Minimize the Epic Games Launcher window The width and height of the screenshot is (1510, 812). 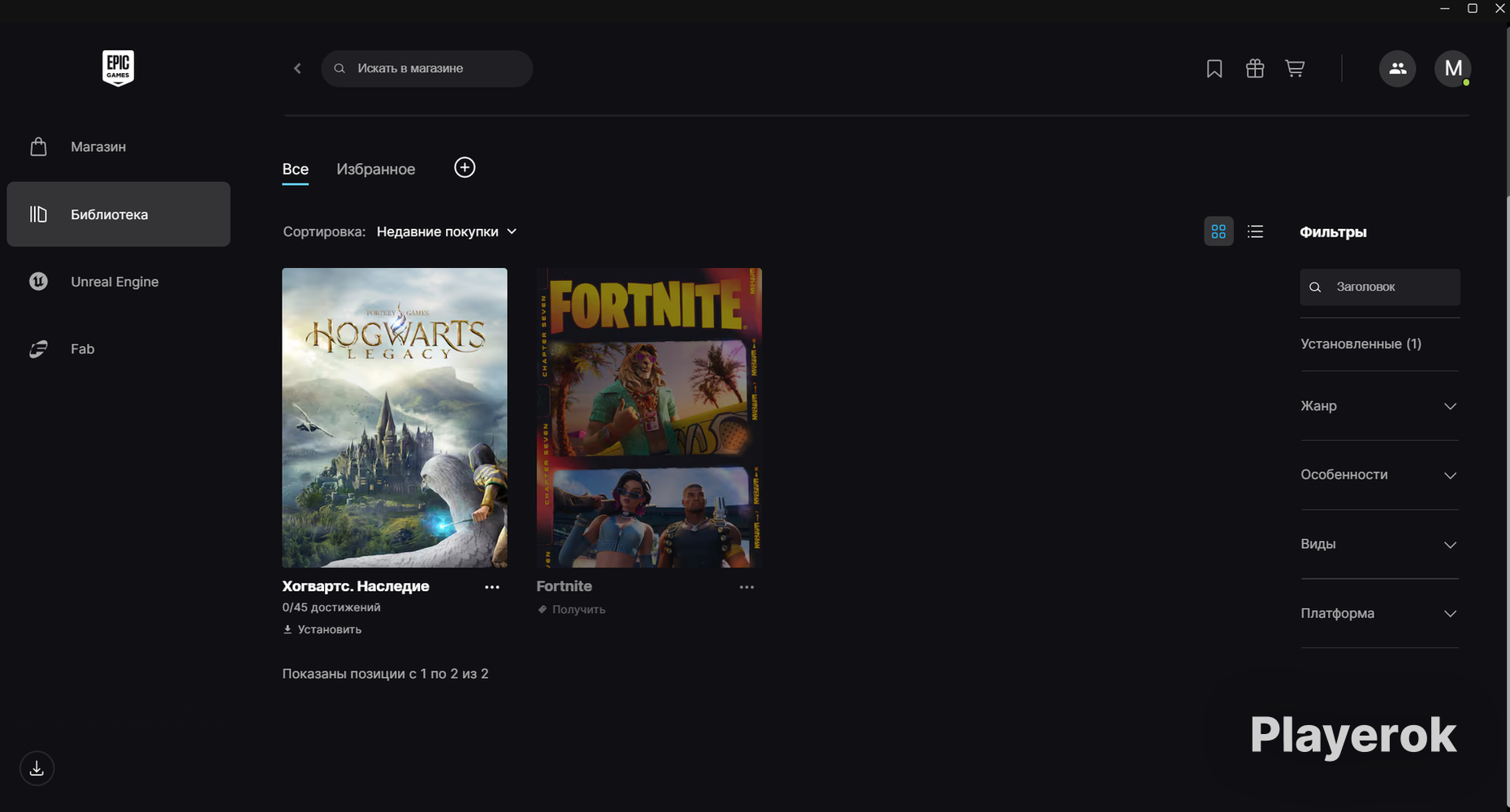pos(1444,8)
